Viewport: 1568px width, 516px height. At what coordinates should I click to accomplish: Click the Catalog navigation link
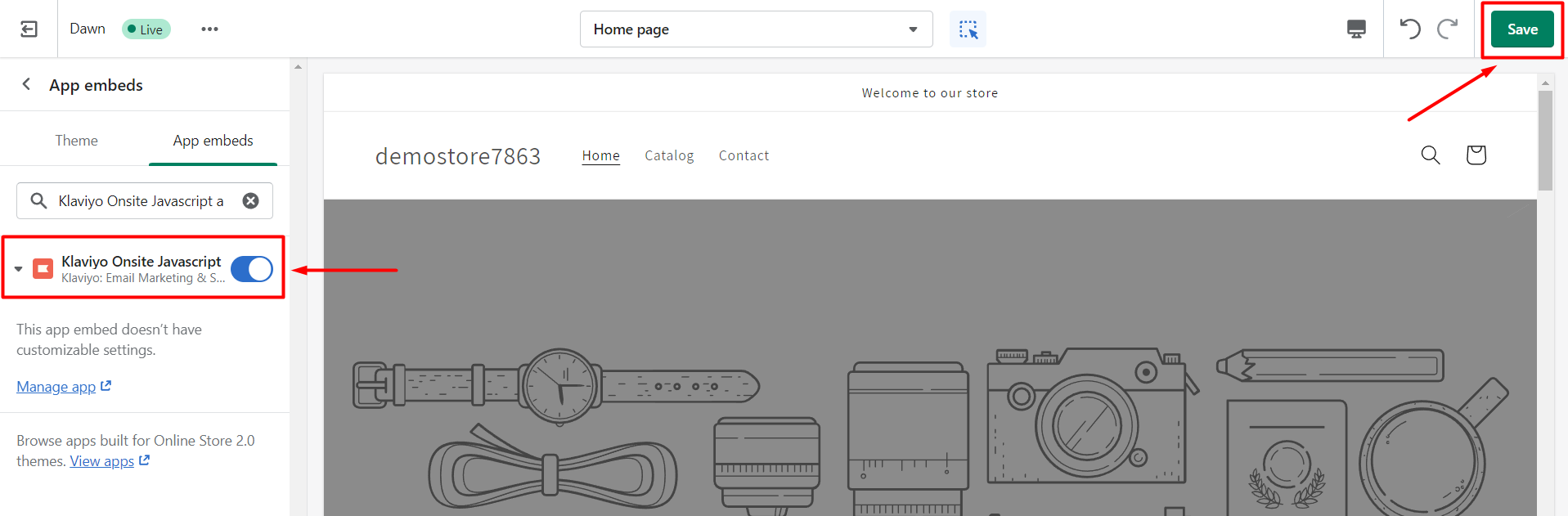pyautogui.click(x=668, y=155)
